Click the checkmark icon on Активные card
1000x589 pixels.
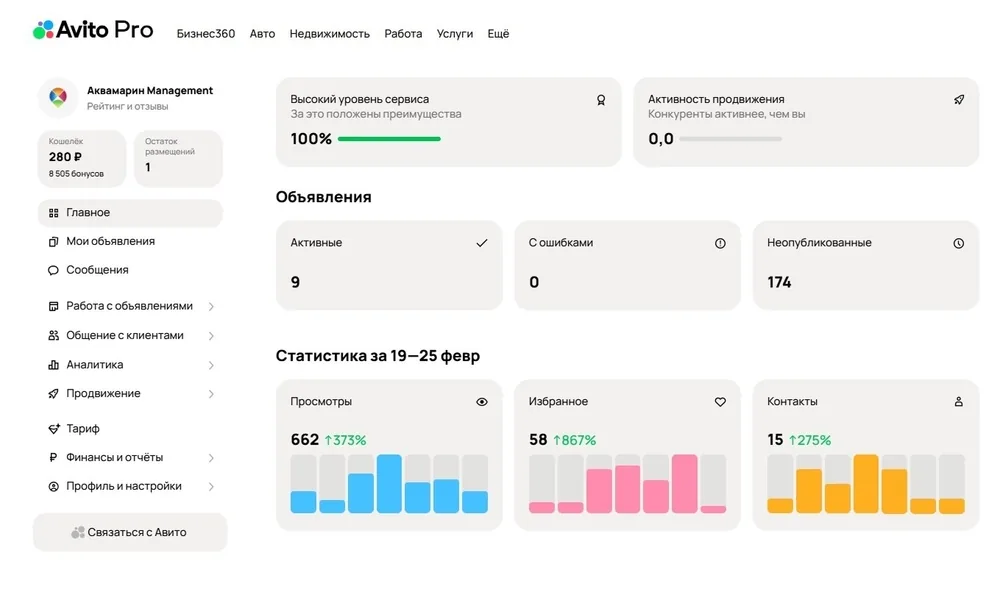(482, 243)
